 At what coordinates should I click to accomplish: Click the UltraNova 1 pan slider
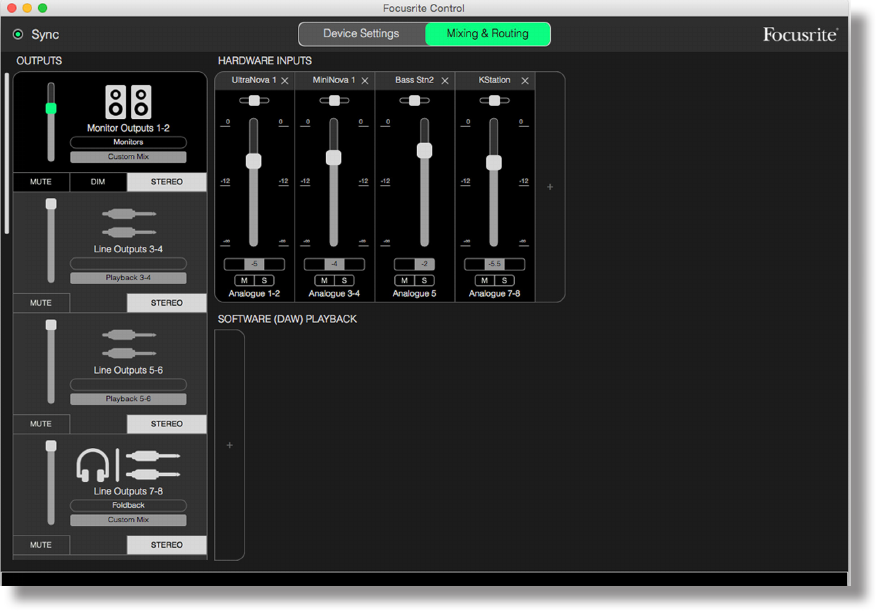(254, 101)
